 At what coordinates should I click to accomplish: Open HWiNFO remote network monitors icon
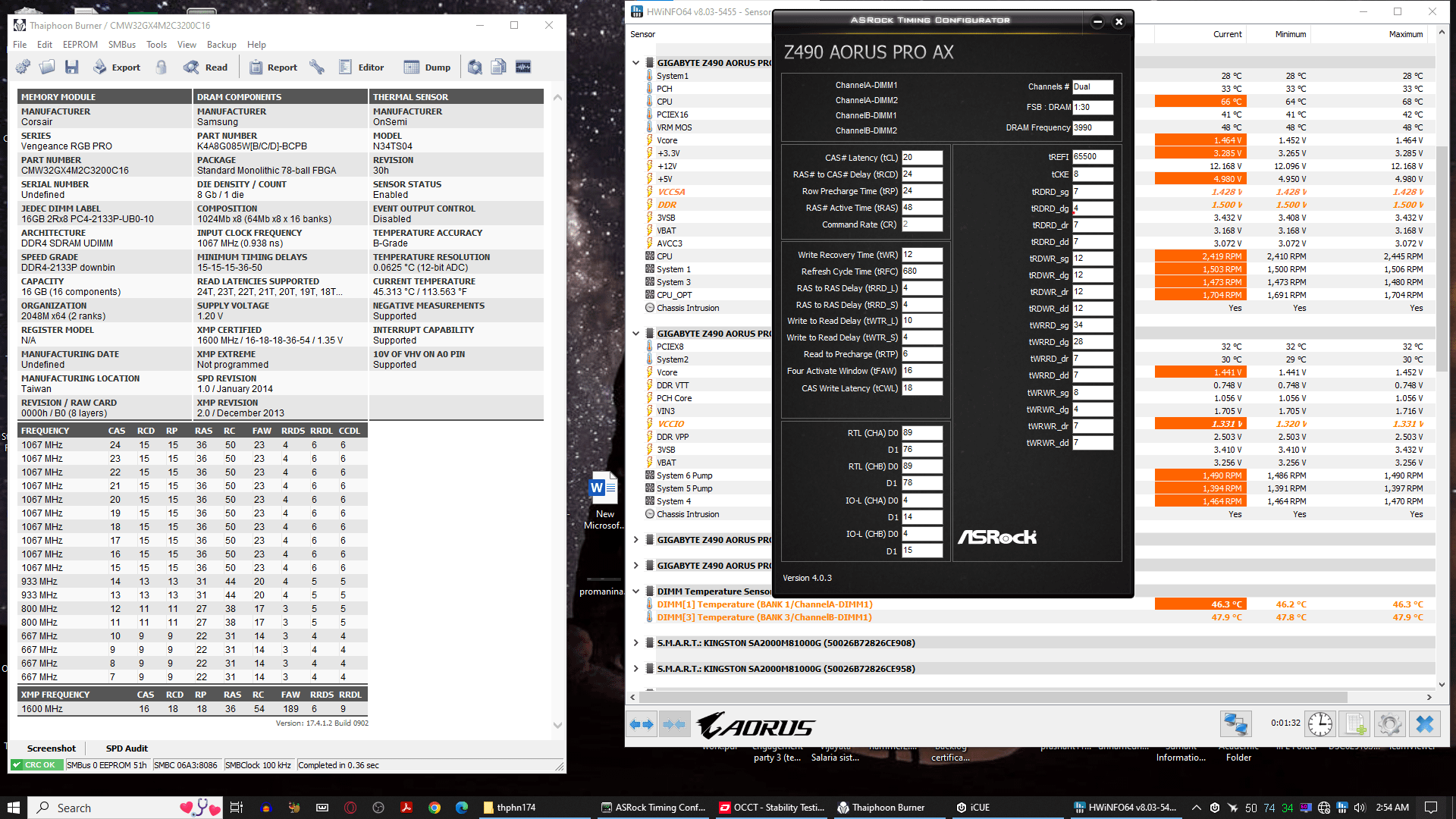1235,724
